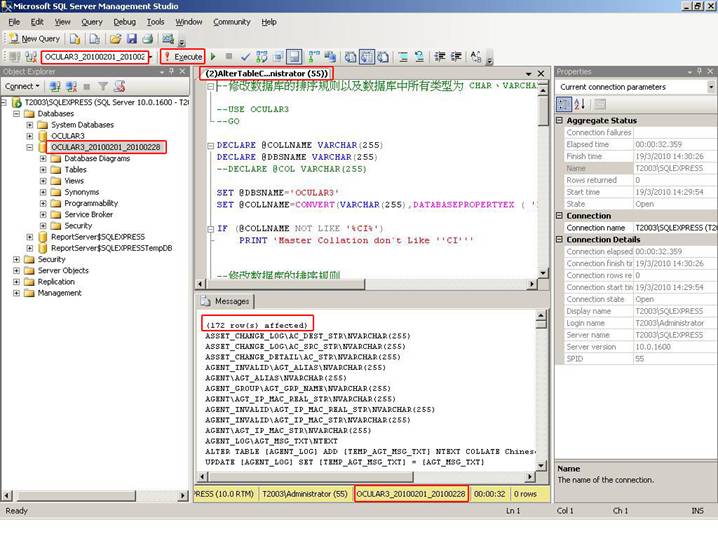Expand the OCULAR3 database node

point(30,136)
